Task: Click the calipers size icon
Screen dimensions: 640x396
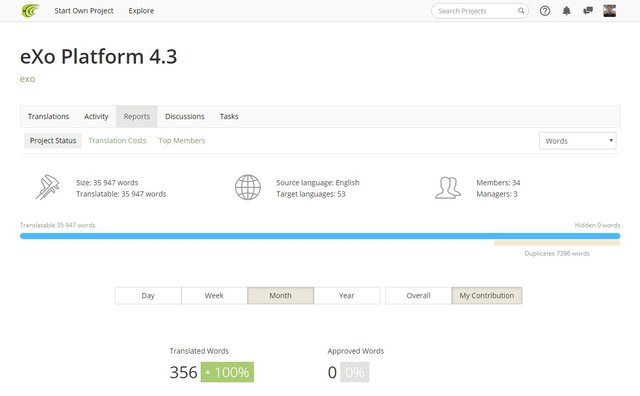Action: tap(47, 187)
